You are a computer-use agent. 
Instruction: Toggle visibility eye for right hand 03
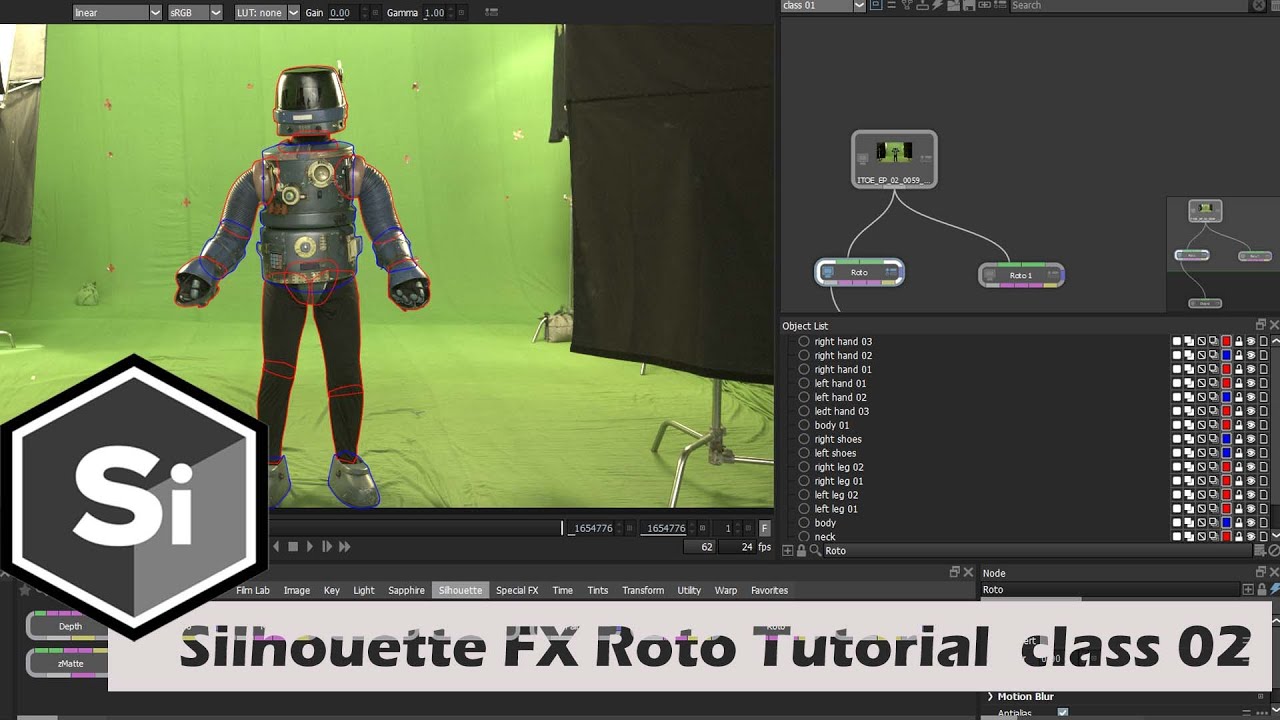1251,341
